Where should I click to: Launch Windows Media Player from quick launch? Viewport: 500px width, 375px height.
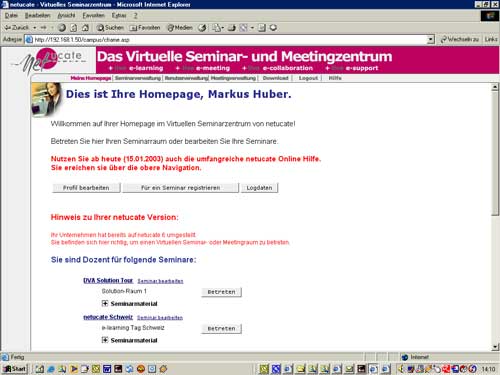(74, 369)
